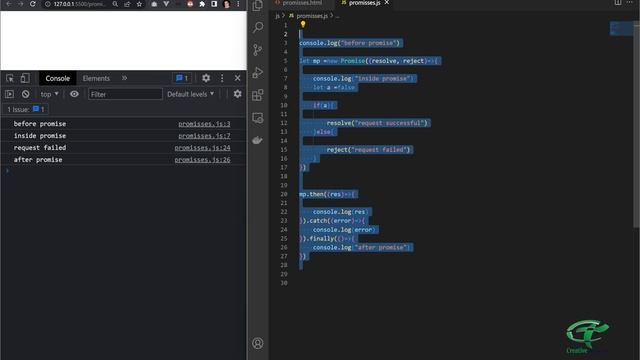This screenshot has height=360, width=640.
Task: Toggle the browser side panel
Action: (214, 4)
